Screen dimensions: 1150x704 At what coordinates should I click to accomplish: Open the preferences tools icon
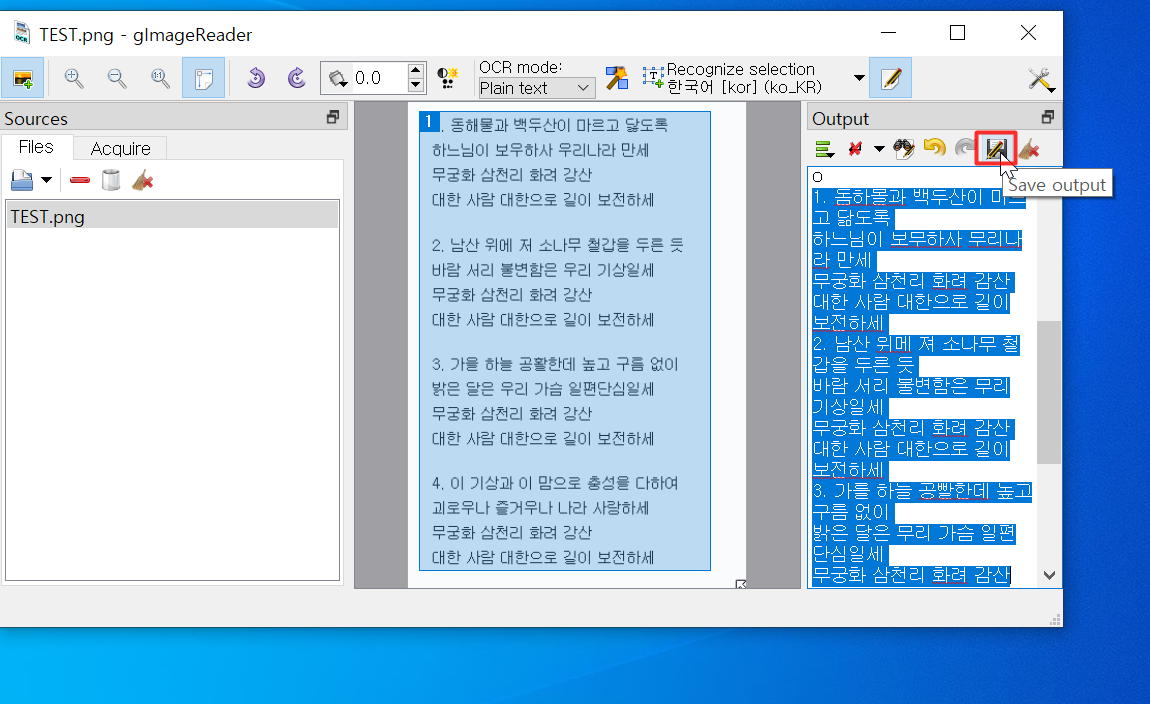click(1041, 79)
